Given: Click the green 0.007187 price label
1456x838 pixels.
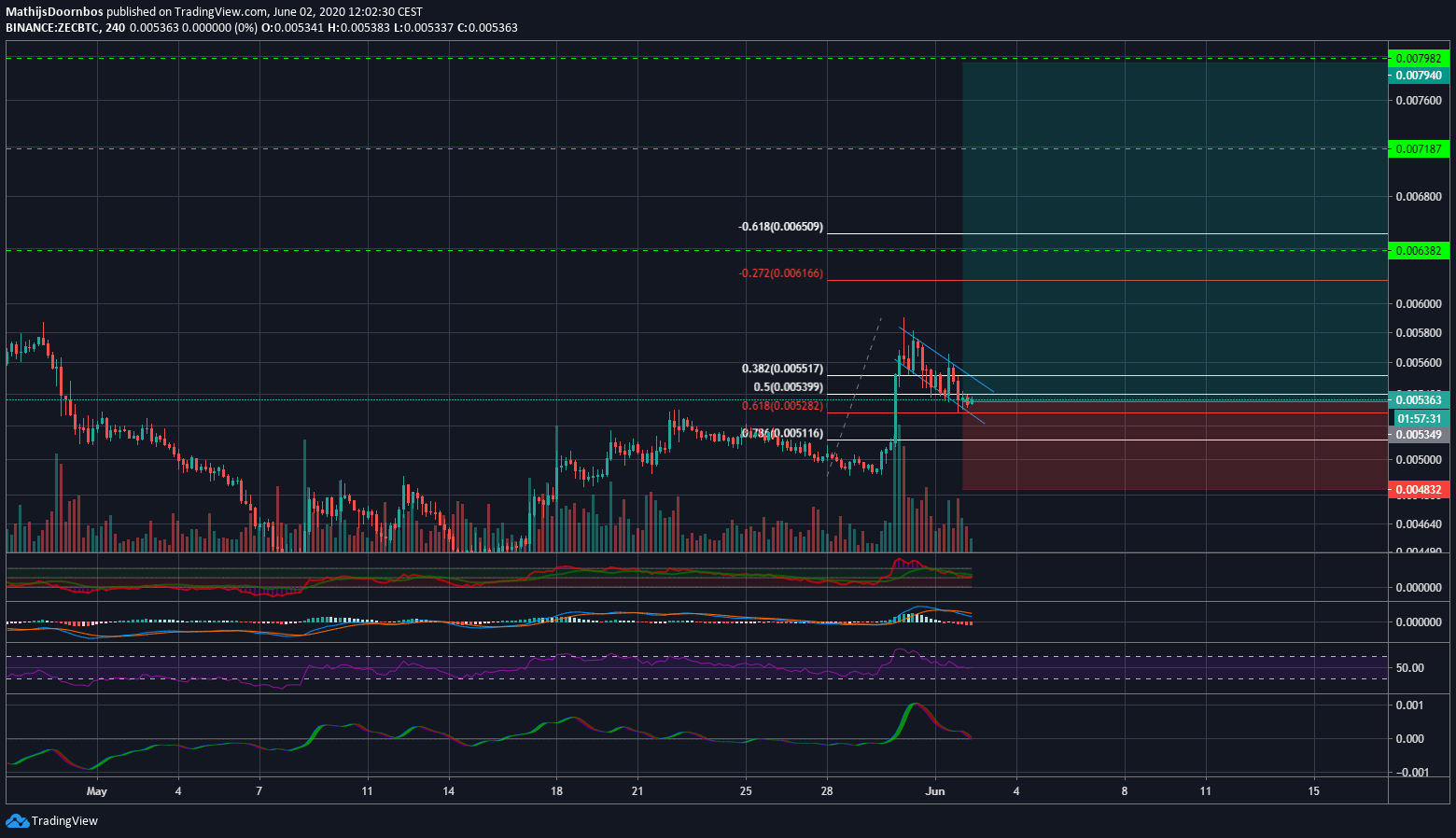Looking at the screenshot, I should (x=1418, y=148).
